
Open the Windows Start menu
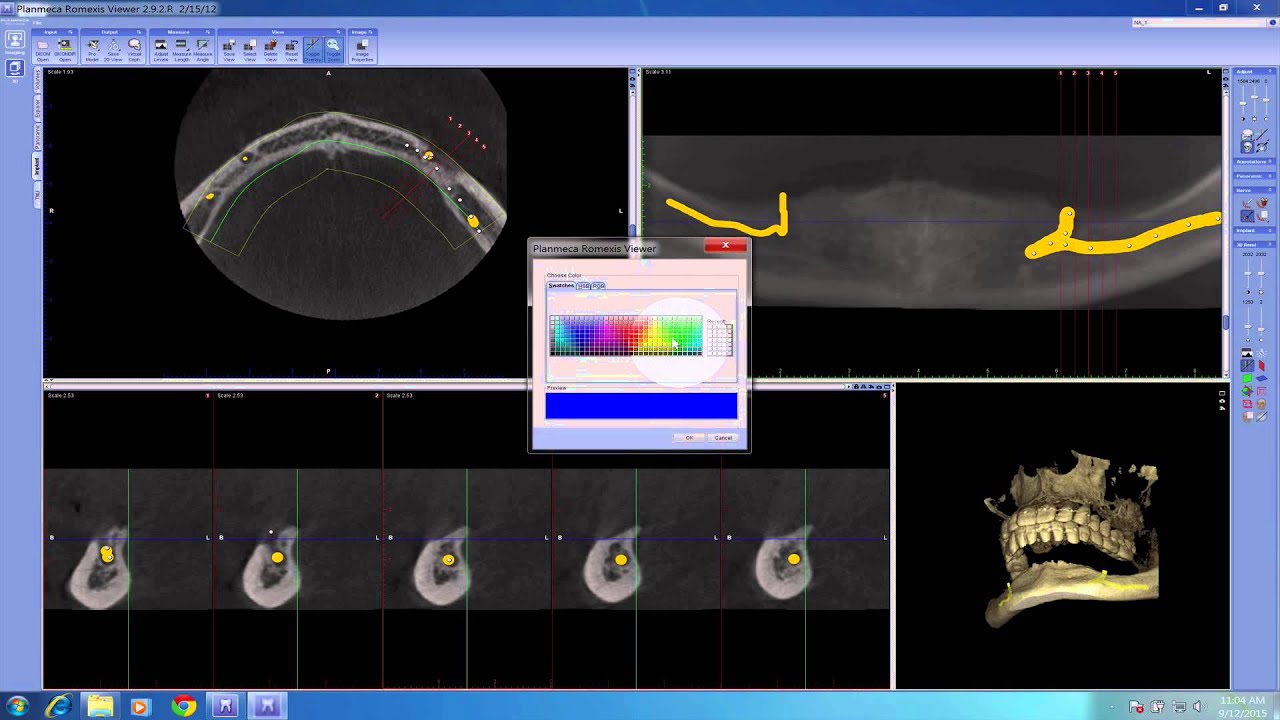pyautogui.click(x=16, y=706)
